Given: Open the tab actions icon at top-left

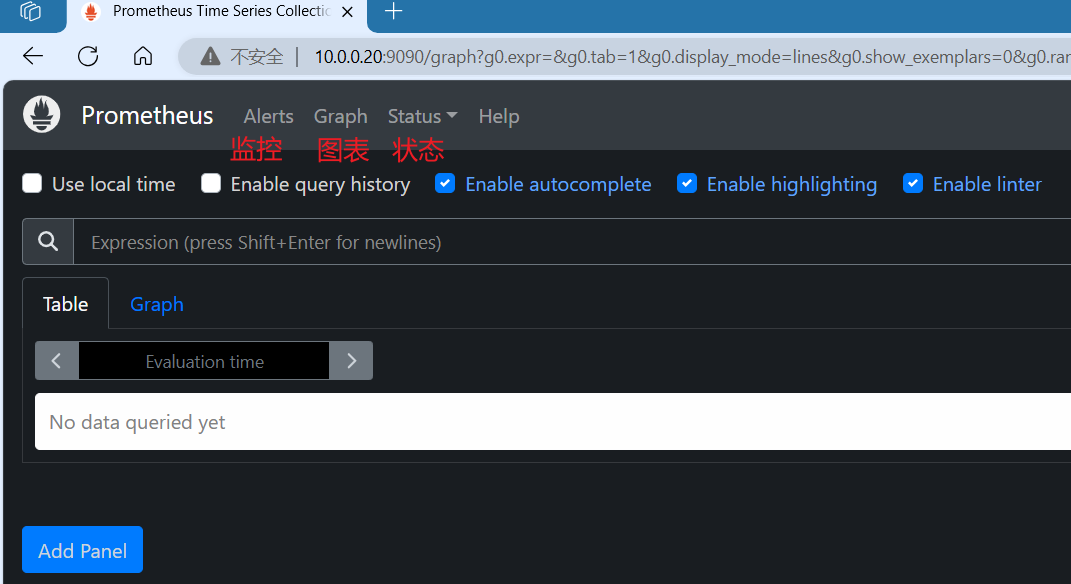Looking at the screenshot, I should coord(31,12).
